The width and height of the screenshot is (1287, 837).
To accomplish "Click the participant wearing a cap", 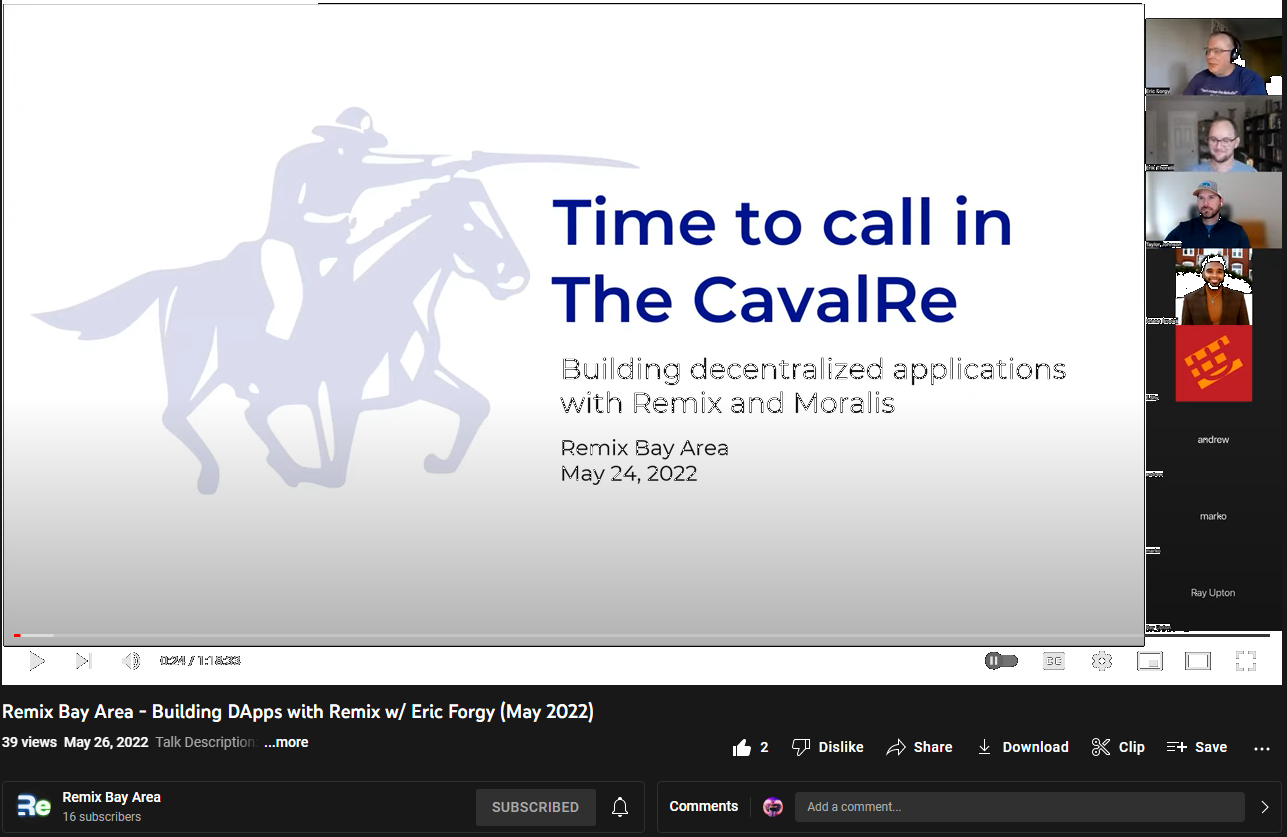I will 1213,210.
